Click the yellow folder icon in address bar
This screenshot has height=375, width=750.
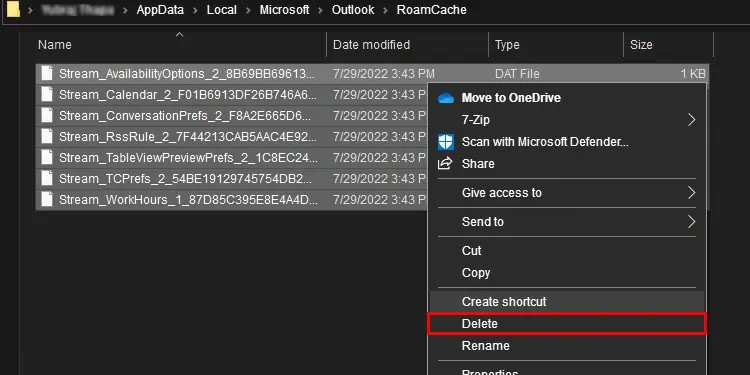pos(13,9)
